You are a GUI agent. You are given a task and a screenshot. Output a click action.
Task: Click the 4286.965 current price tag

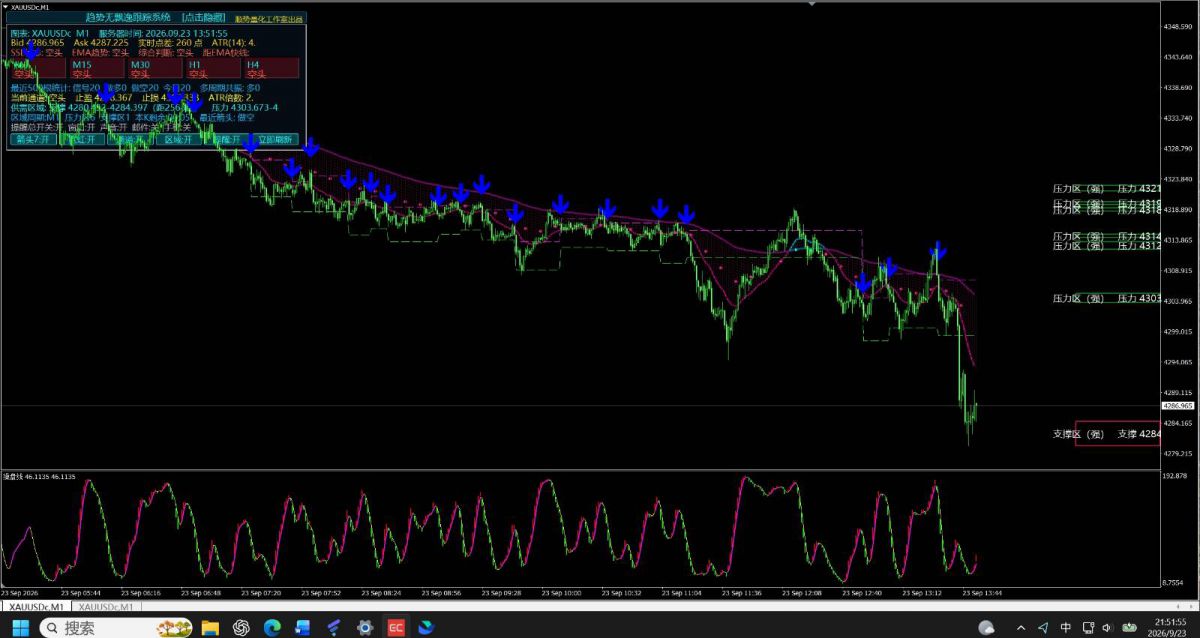[1178, 406]
